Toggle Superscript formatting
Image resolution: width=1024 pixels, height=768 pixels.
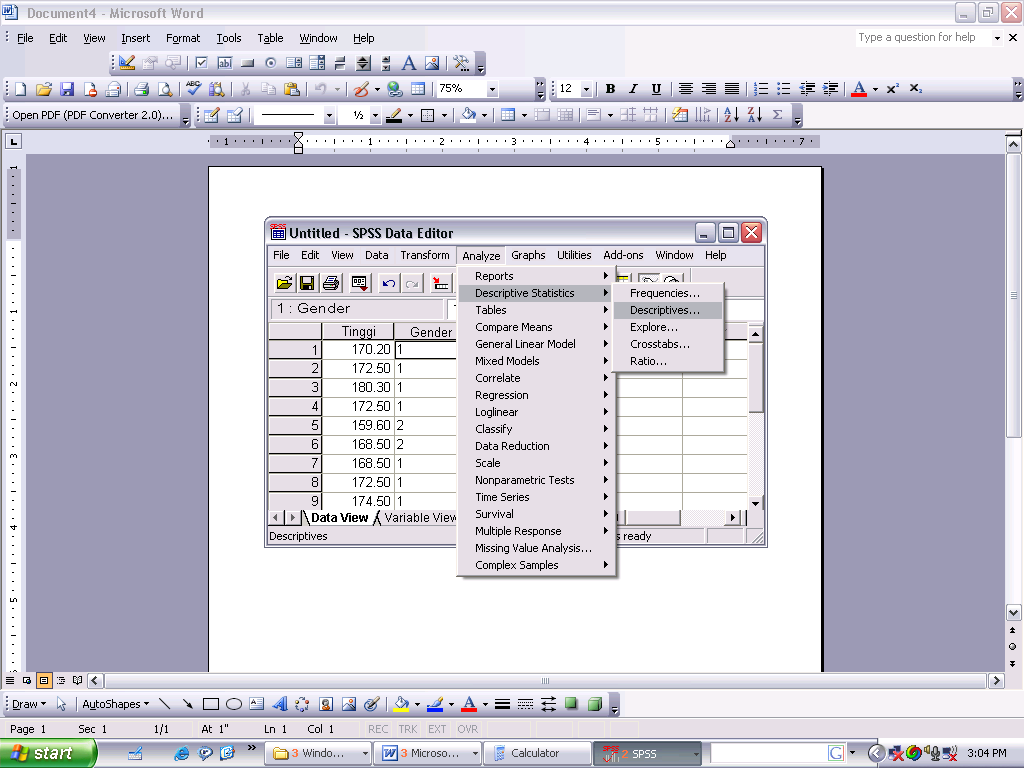pos(893,89)
